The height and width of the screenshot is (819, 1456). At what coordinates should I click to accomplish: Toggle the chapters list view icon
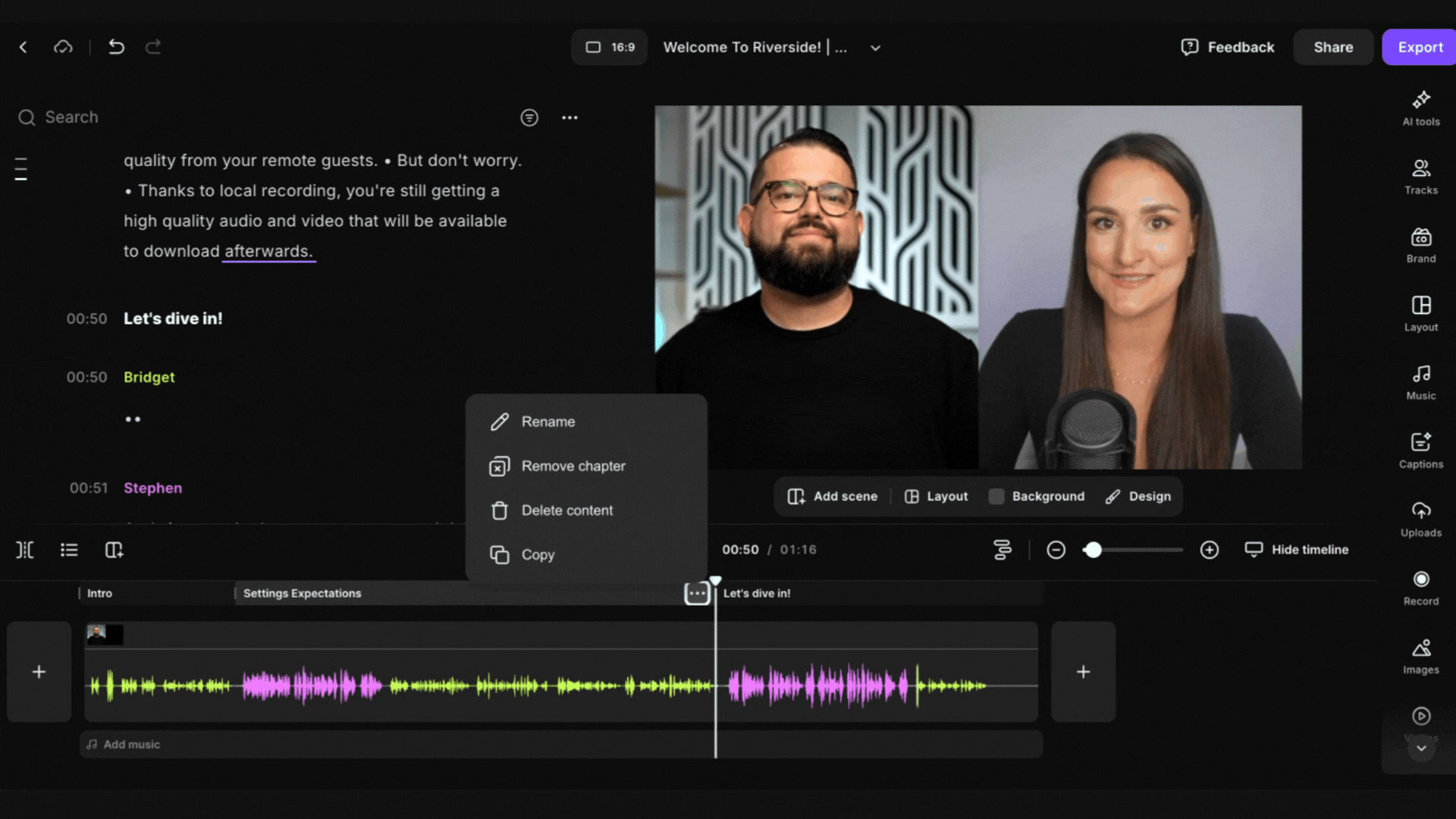pos(69,550)
